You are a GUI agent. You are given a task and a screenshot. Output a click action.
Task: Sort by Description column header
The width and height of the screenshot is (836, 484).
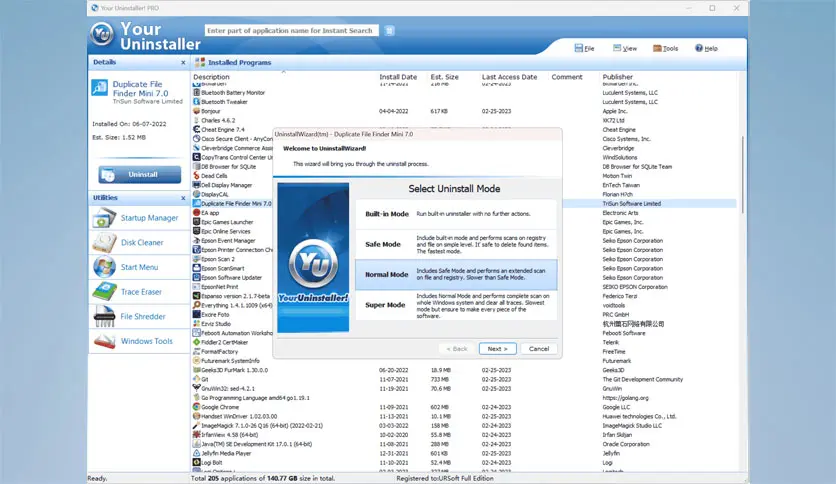point(211,77)
